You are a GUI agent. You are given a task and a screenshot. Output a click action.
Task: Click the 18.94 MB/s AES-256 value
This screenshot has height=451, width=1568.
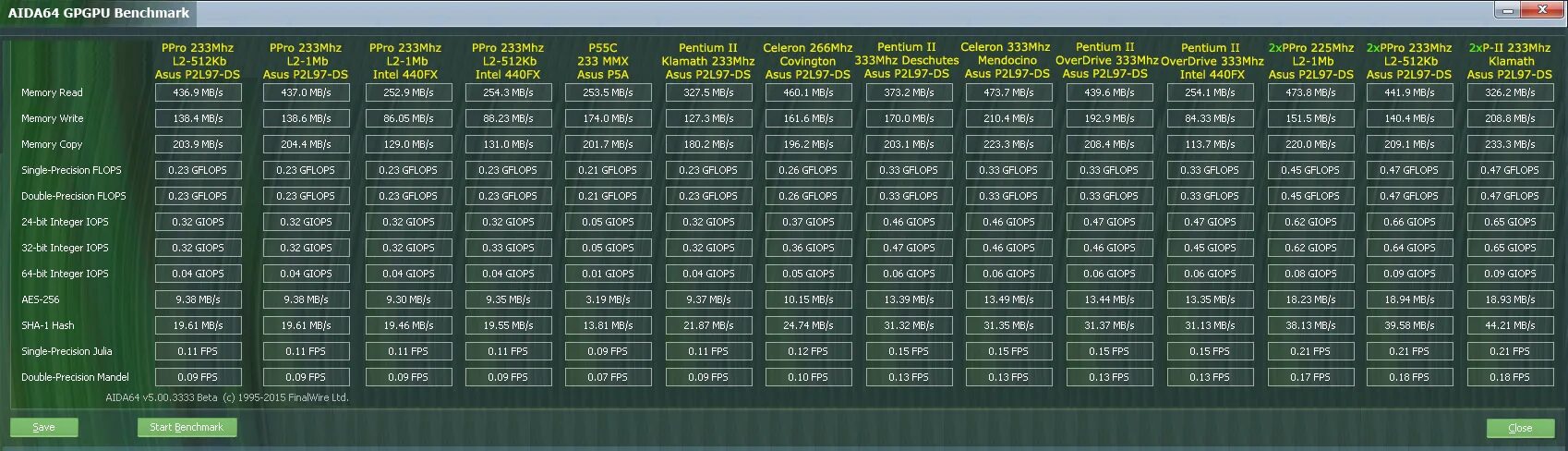coord(1409,299)
